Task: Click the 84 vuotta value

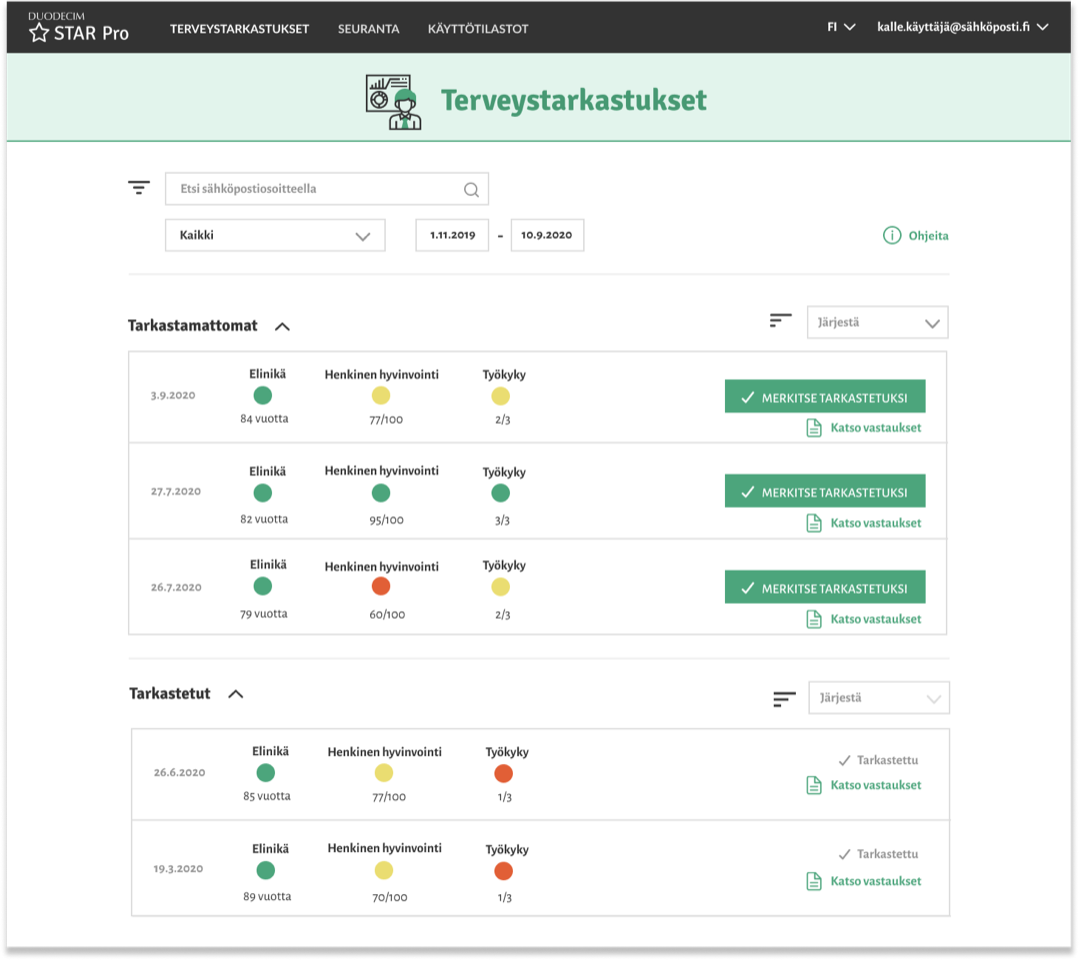Action: (x=264, y=419)
